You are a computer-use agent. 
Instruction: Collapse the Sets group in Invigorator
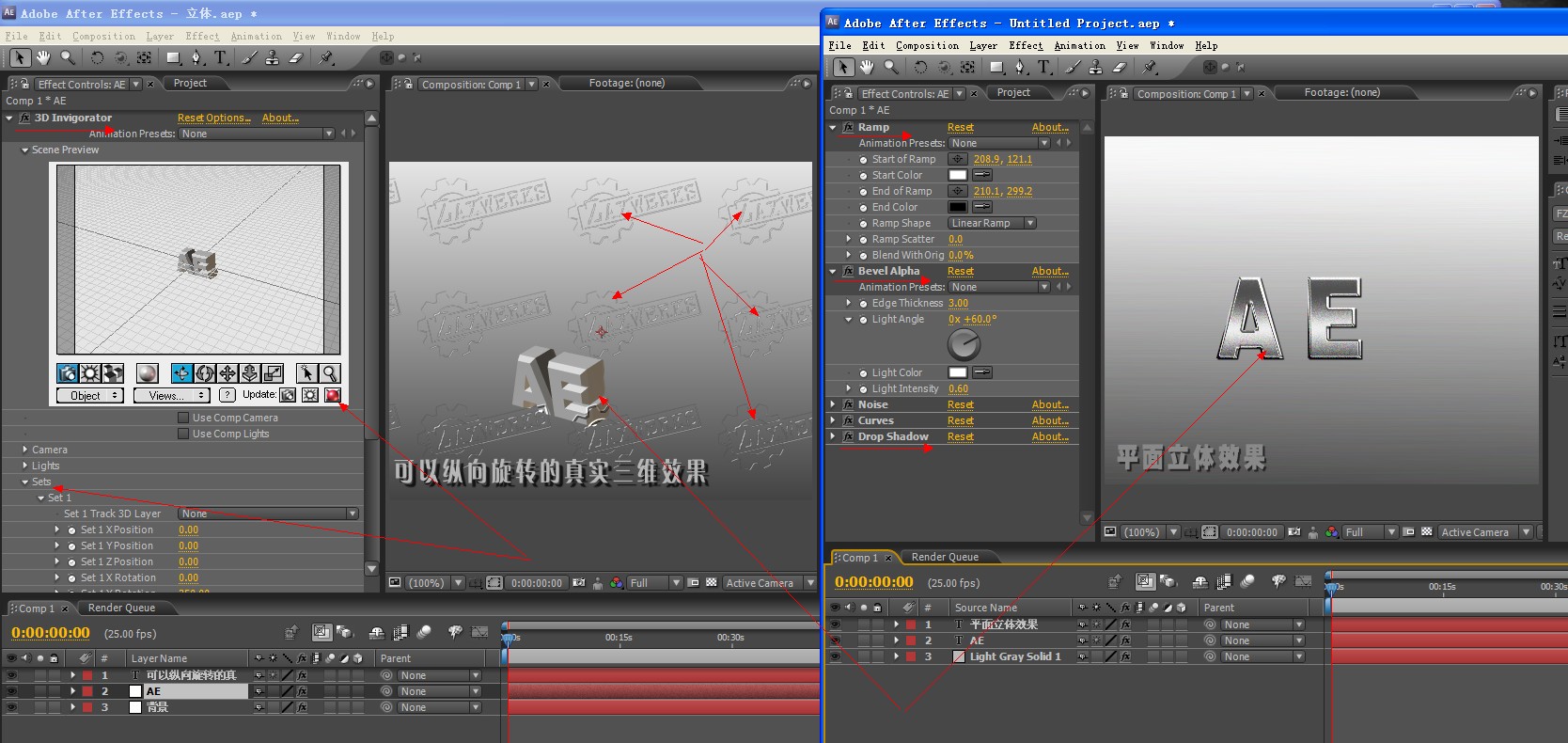25,482
